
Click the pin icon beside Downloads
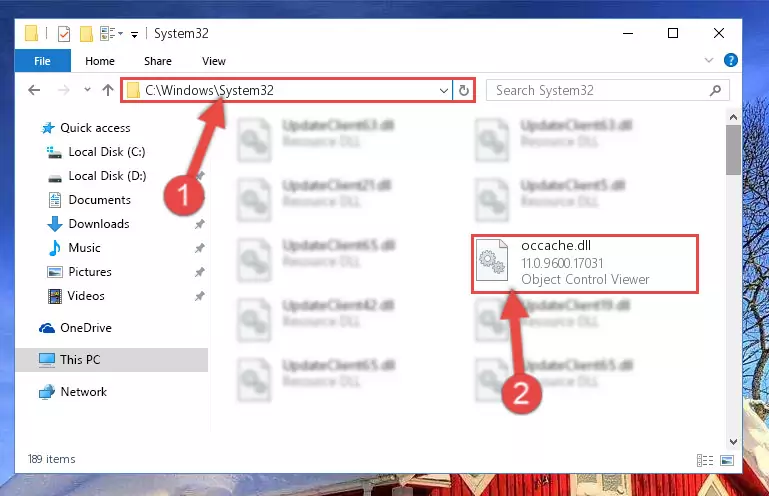click(x=199, y=224)
